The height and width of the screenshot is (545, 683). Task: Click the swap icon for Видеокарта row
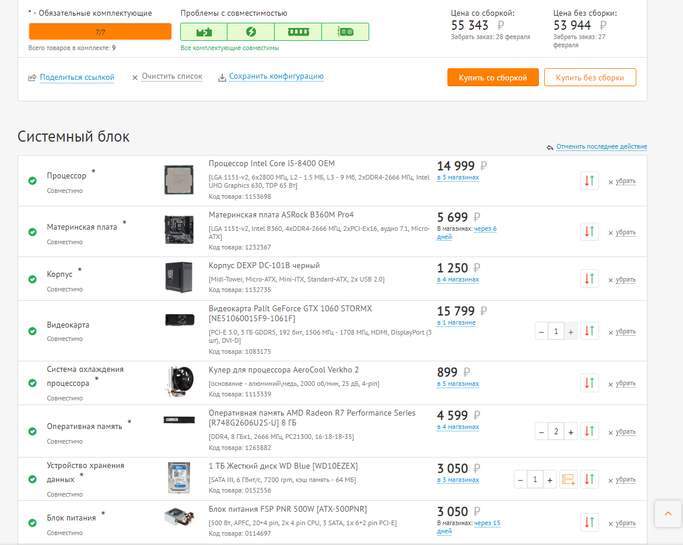pyautogui.click(x=589, y=331)
